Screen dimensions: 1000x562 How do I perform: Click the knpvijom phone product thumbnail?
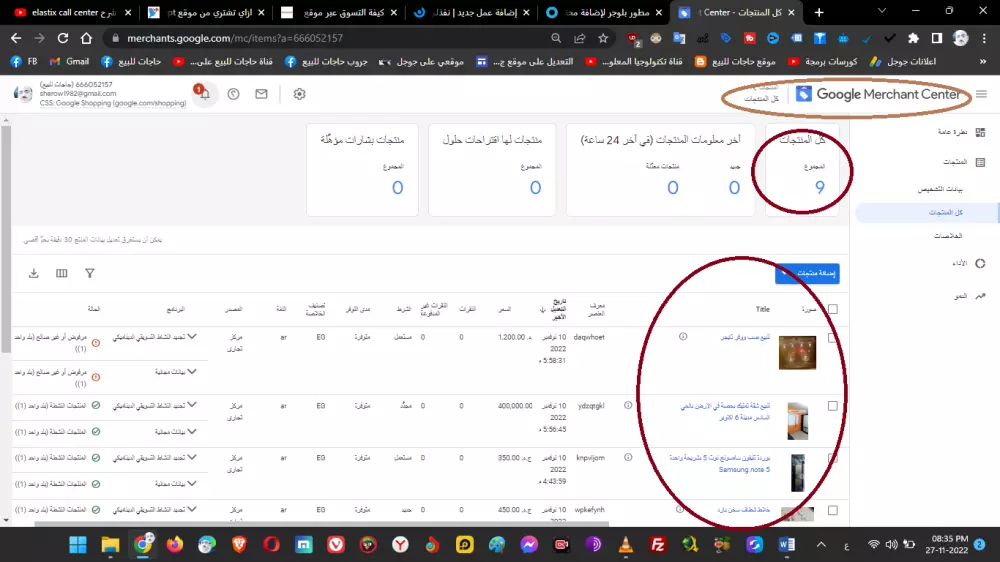798,473
